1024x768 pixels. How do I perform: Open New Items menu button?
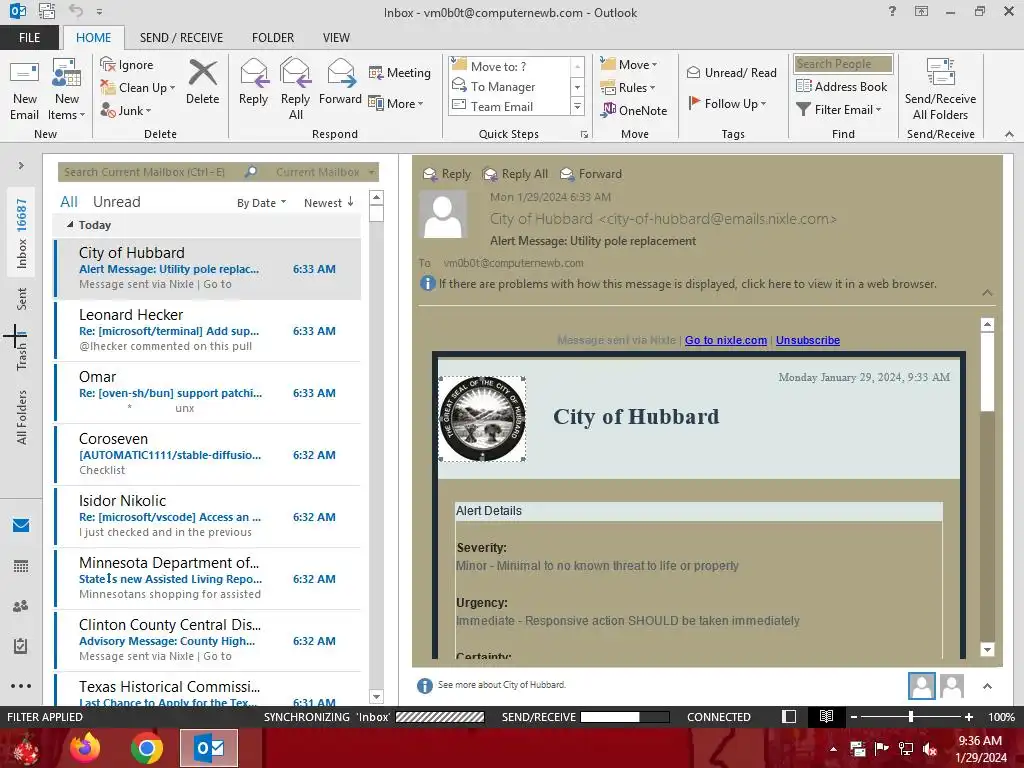click(67, 90)
